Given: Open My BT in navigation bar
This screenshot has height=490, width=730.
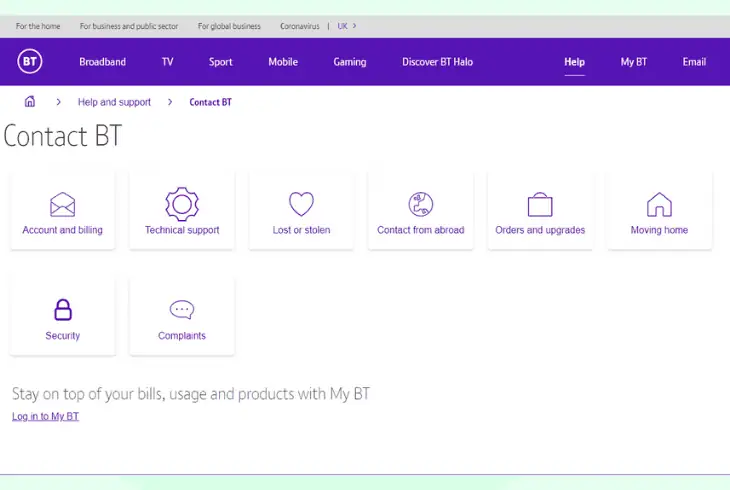Looking at the screenshot, I should pyautogui.click(x=634, y=62).
